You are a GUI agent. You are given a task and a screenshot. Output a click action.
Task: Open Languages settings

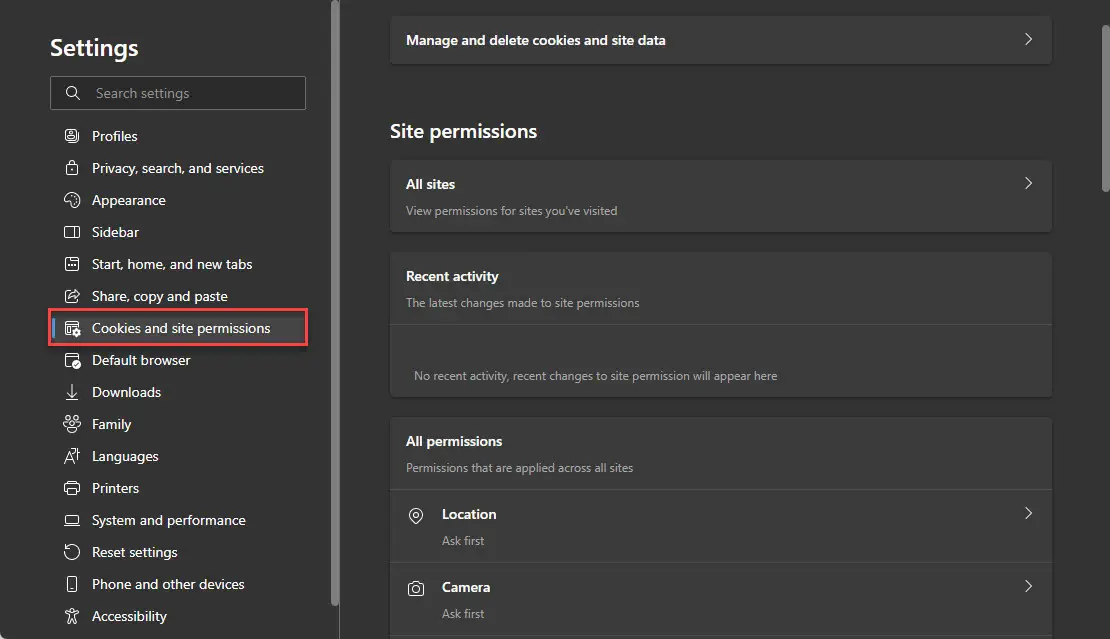(x=178, y=456)
